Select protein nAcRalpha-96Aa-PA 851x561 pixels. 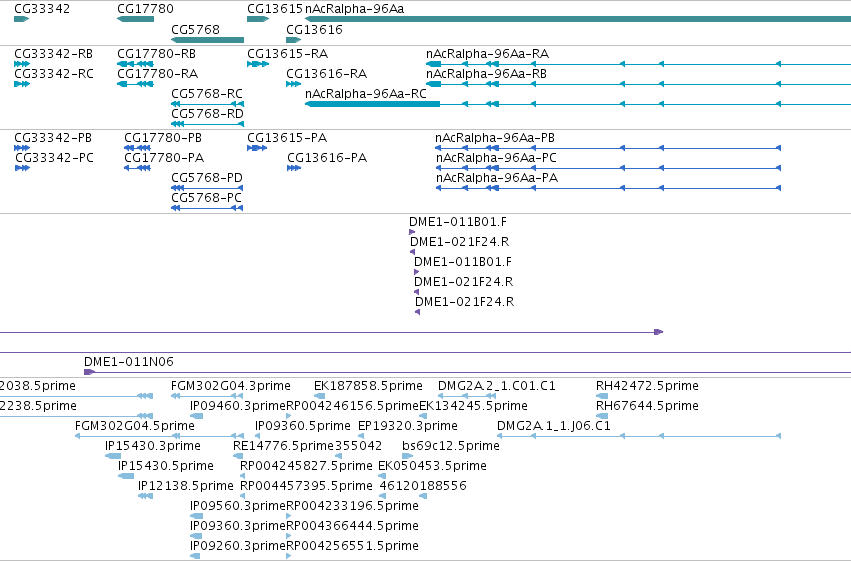point(608,188)
